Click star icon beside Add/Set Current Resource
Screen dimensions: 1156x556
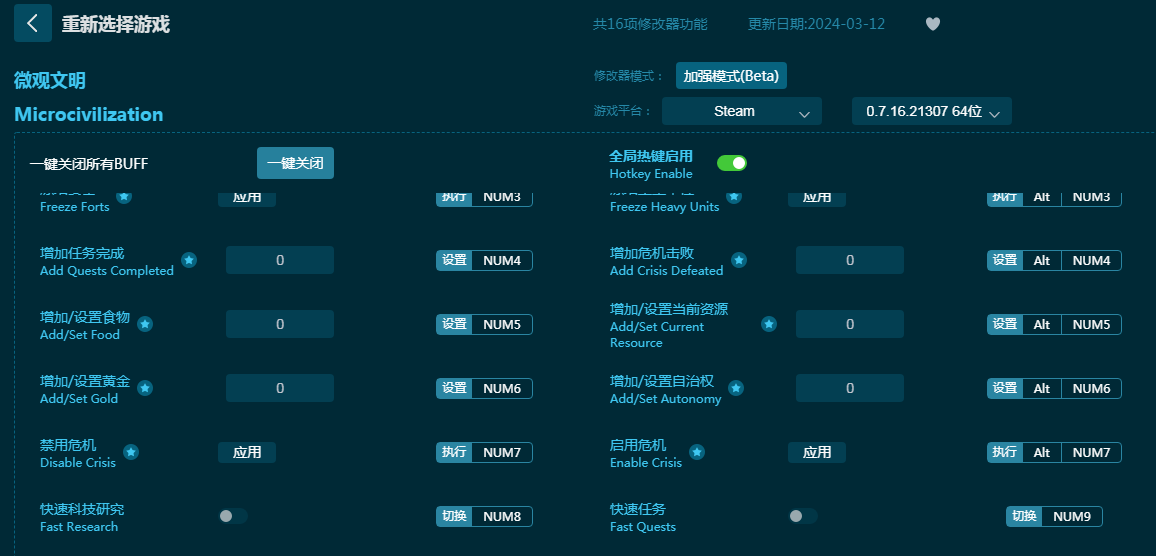pyautogui.click(x=769, y=324)
